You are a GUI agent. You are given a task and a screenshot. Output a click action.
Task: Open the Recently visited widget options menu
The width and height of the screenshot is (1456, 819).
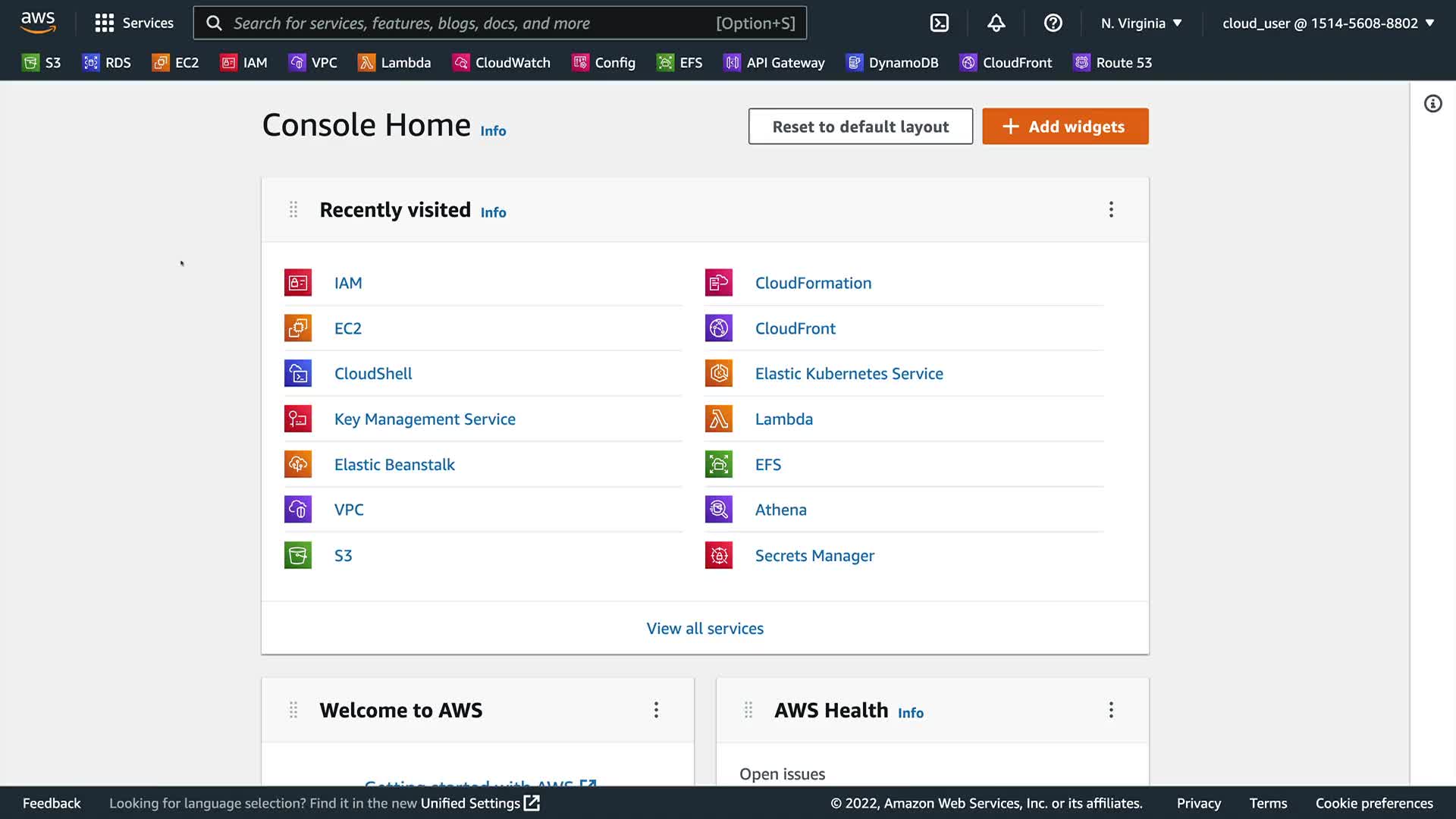[1111, 209]
